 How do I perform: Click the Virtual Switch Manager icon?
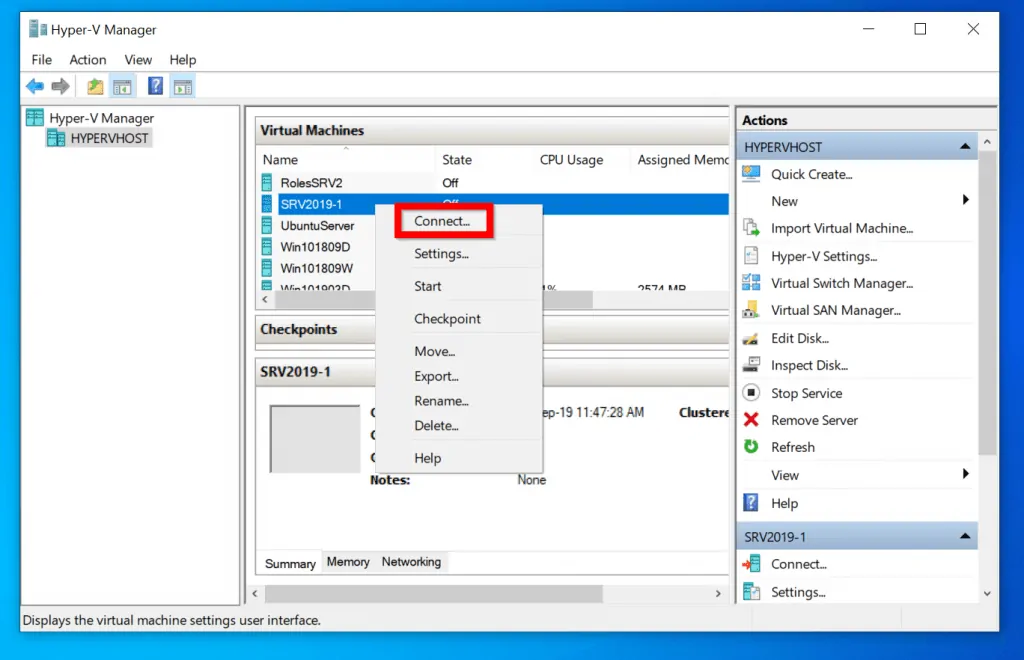tap(752, 283)
